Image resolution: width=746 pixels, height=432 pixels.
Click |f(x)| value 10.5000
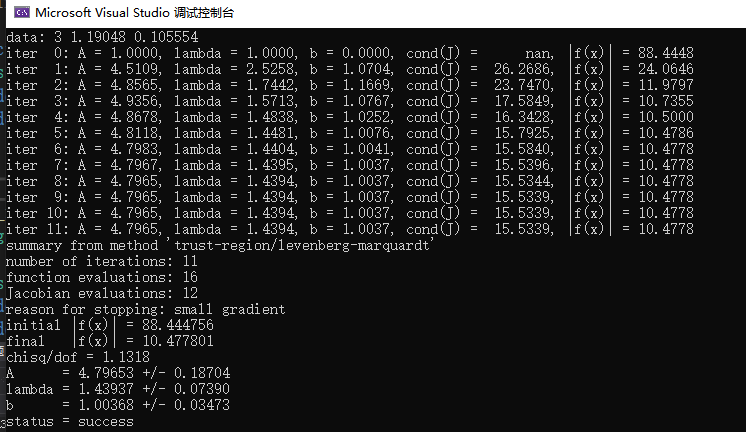(666, 117)
